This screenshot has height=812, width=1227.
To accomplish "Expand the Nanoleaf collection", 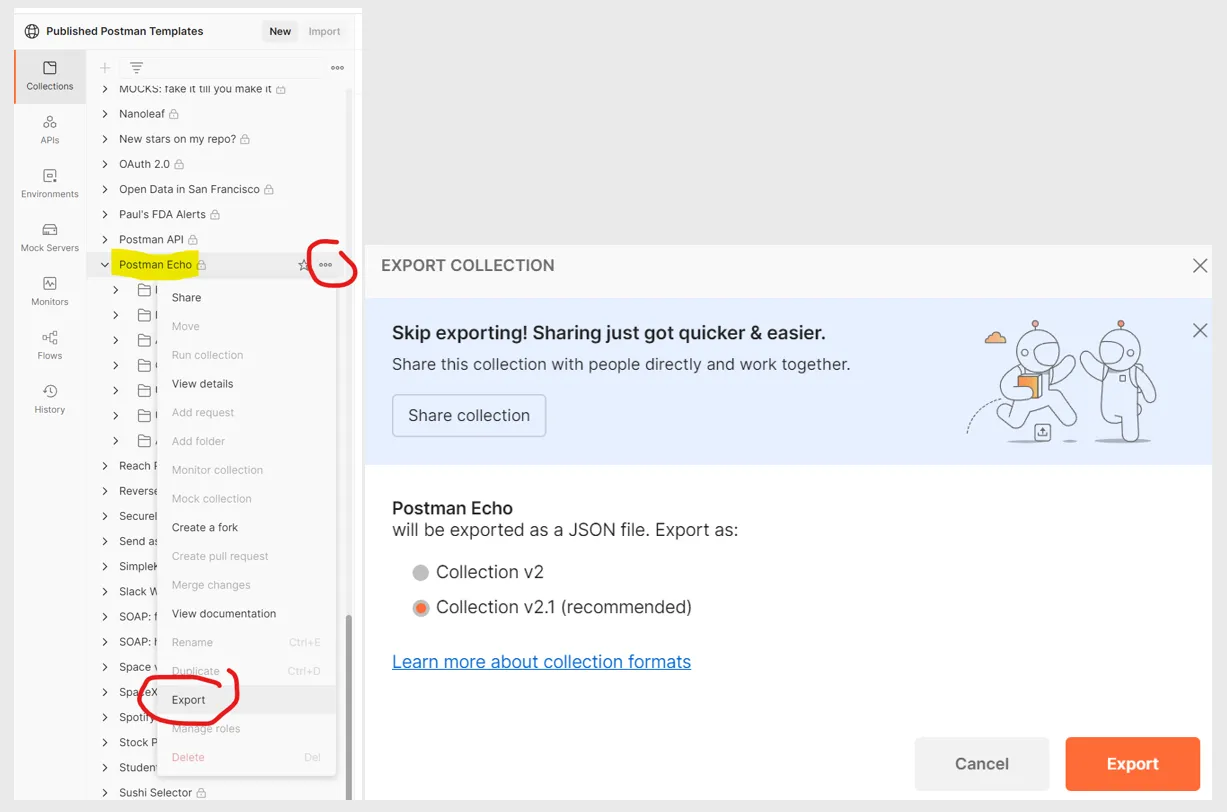I will click(105, 114).
